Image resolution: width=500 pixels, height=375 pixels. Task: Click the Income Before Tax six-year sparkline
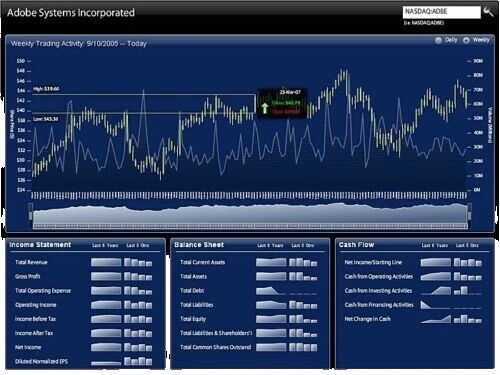[106, 319]
